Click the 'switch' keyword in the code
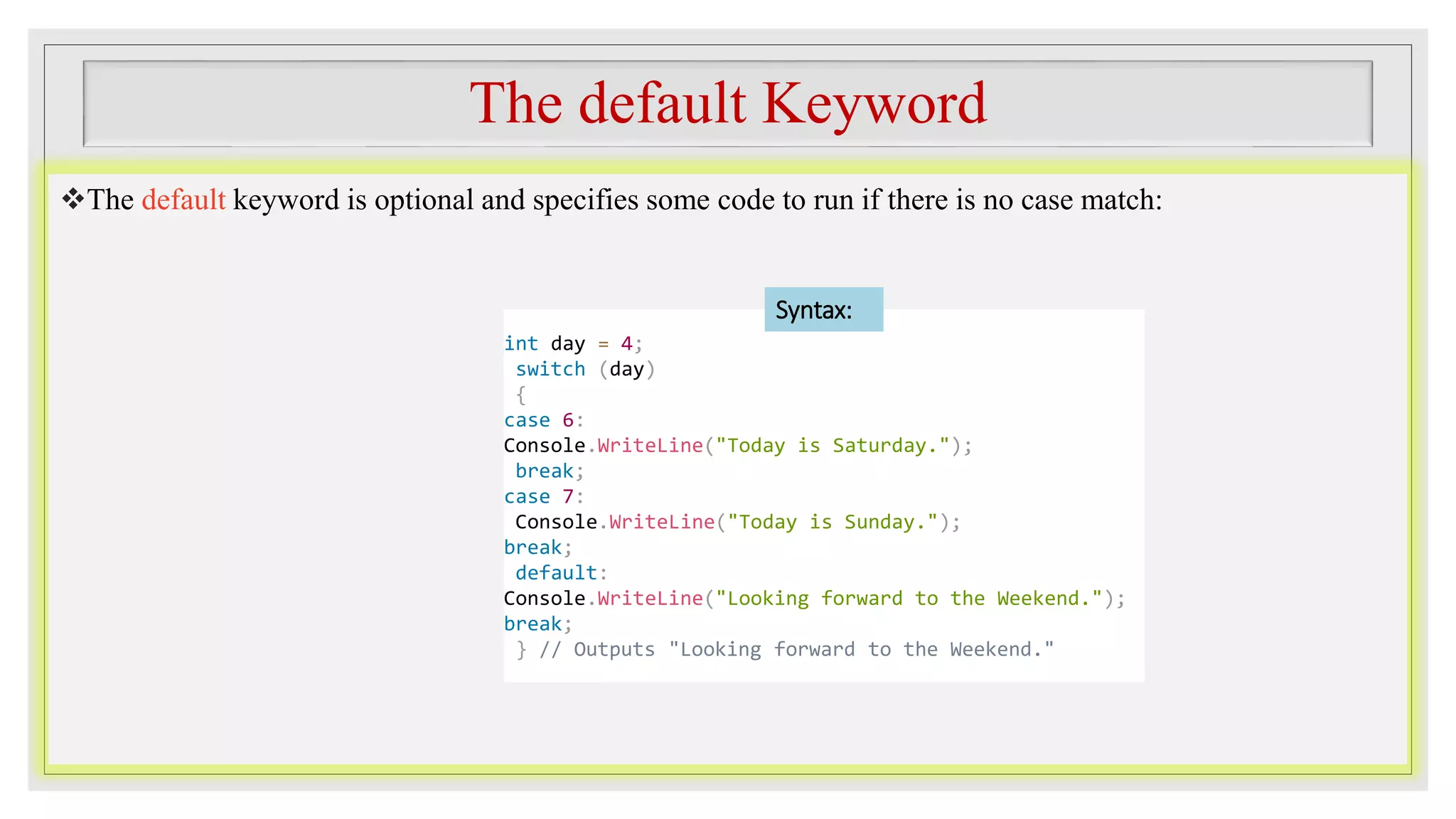1456x819 pixels. 550,370
